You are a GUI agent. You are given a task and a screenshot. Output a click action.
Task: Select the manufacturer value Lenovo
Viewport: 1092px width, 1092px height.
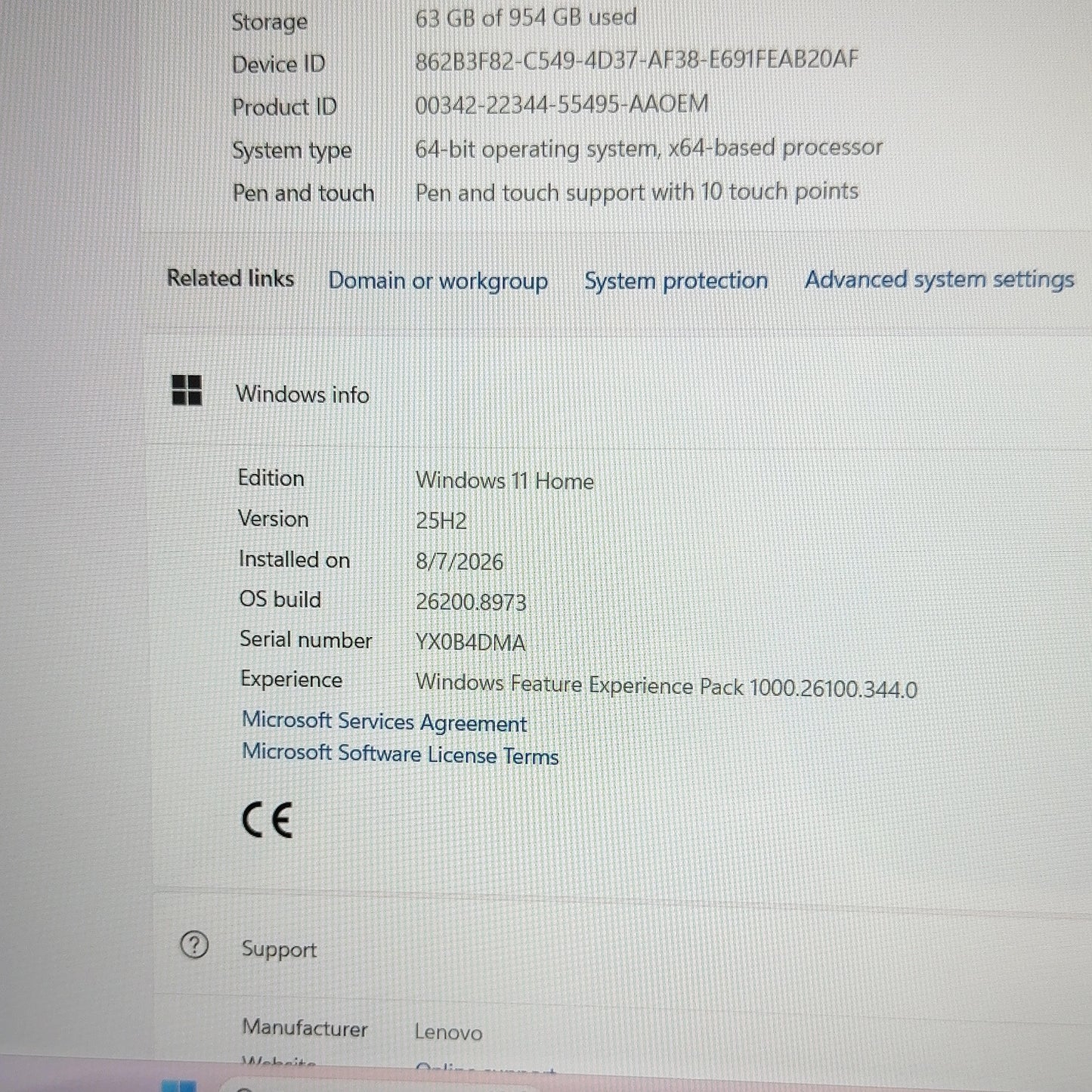coord(448,1032)
